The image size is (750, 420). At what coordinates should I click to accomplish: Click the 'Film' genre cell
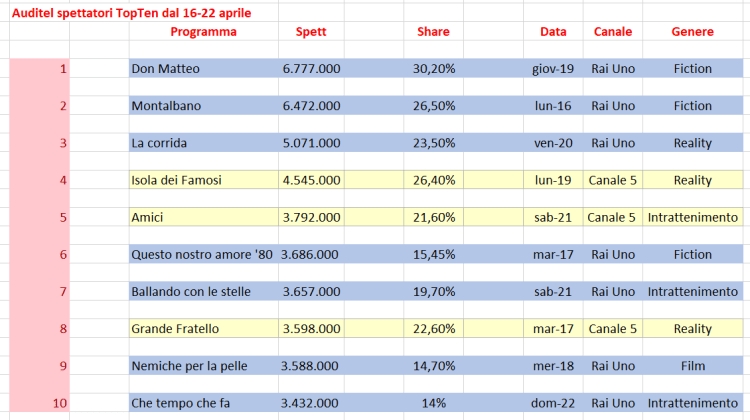pyautogui.click(x=692, y=365)
